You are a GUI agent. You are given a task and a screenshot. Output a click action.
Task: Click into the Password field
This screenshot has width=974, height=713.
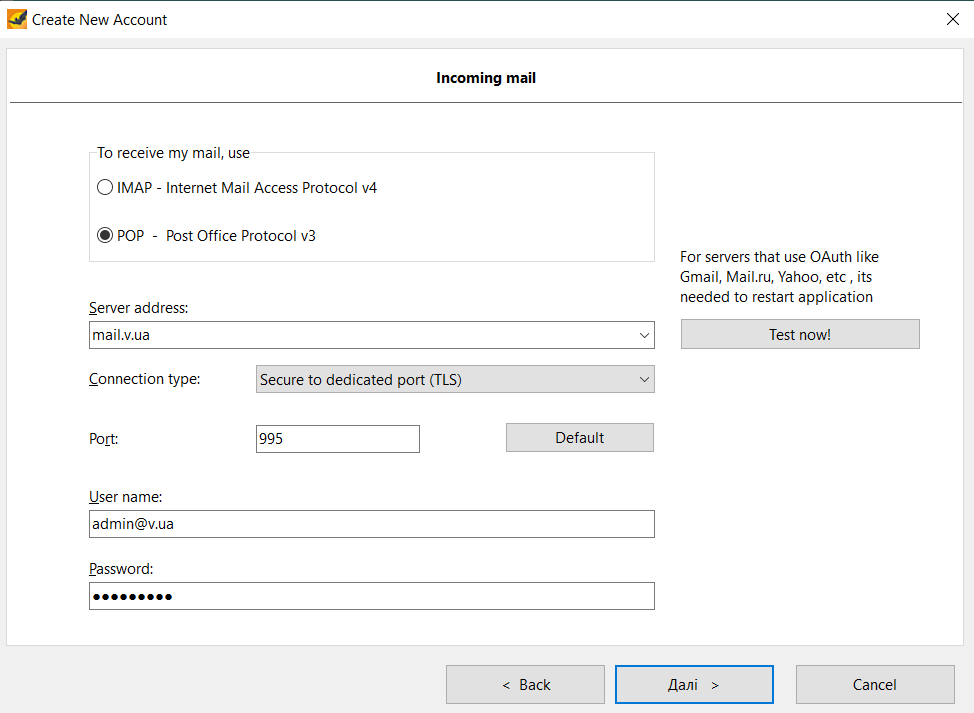coord(371,596)
